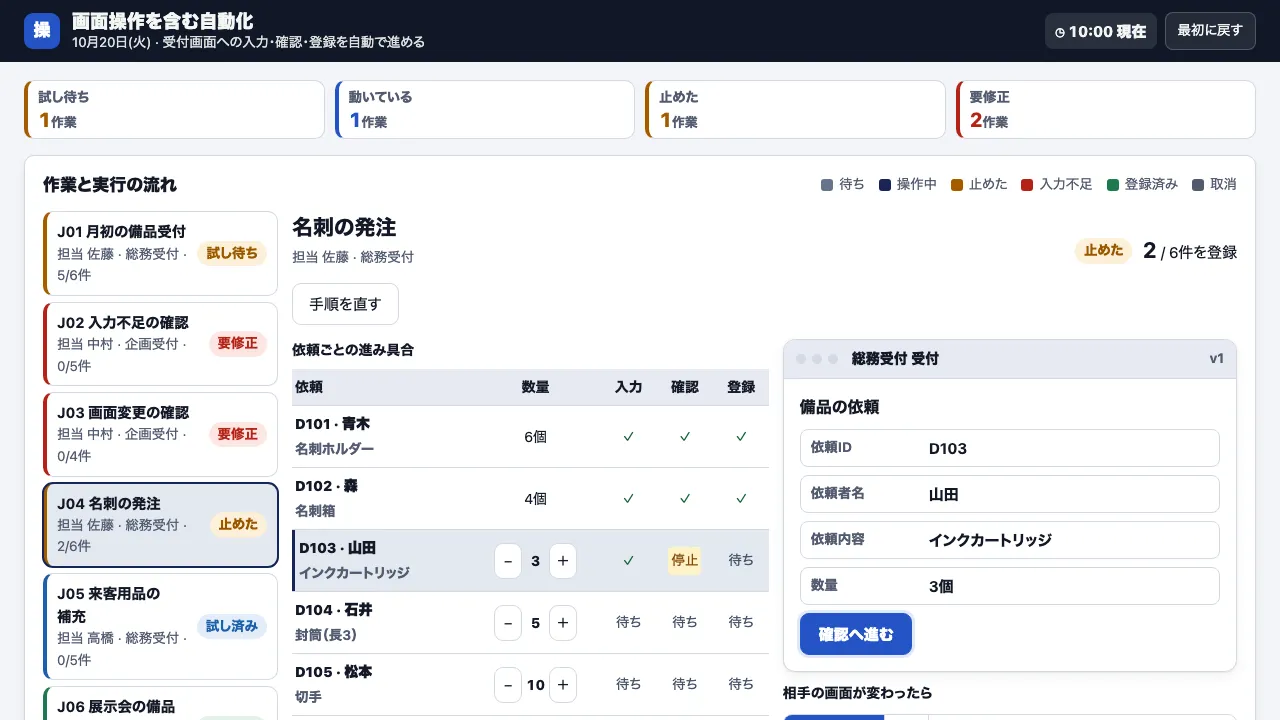
Task: Open job J01 月初の備品受付
Action: tap(160, 253)
